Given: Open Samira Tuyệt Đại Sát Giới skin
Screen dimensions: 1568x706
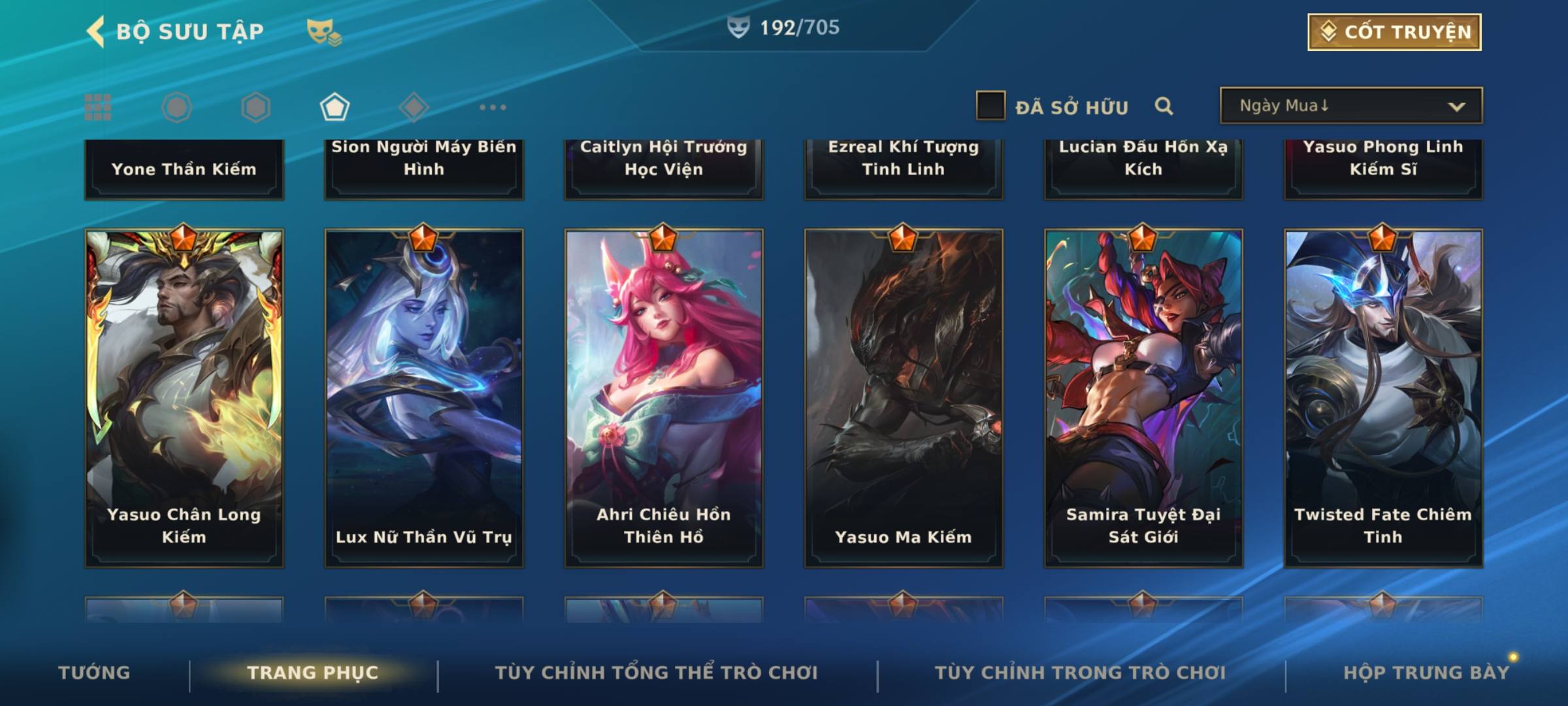Looking at the screenshot, I should [x=1143, y=398].
